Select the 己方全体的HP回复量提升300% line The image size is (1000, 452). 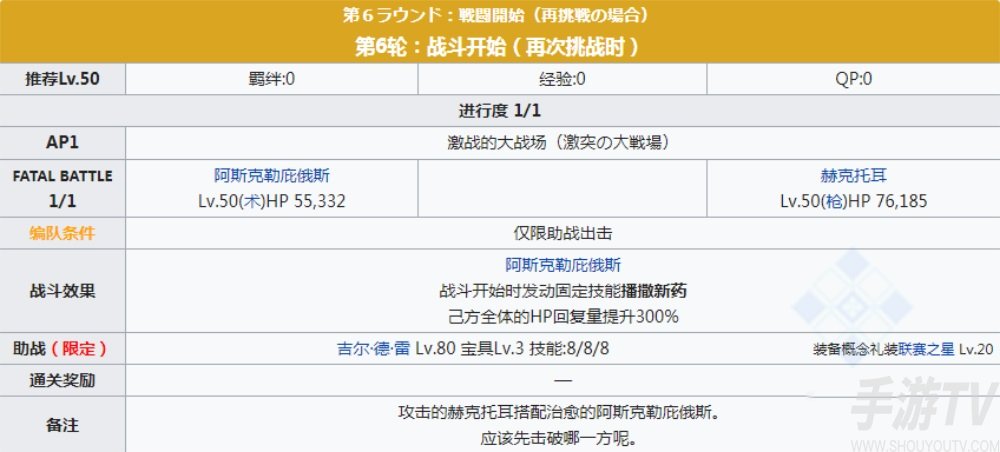(x=562, y=316)
